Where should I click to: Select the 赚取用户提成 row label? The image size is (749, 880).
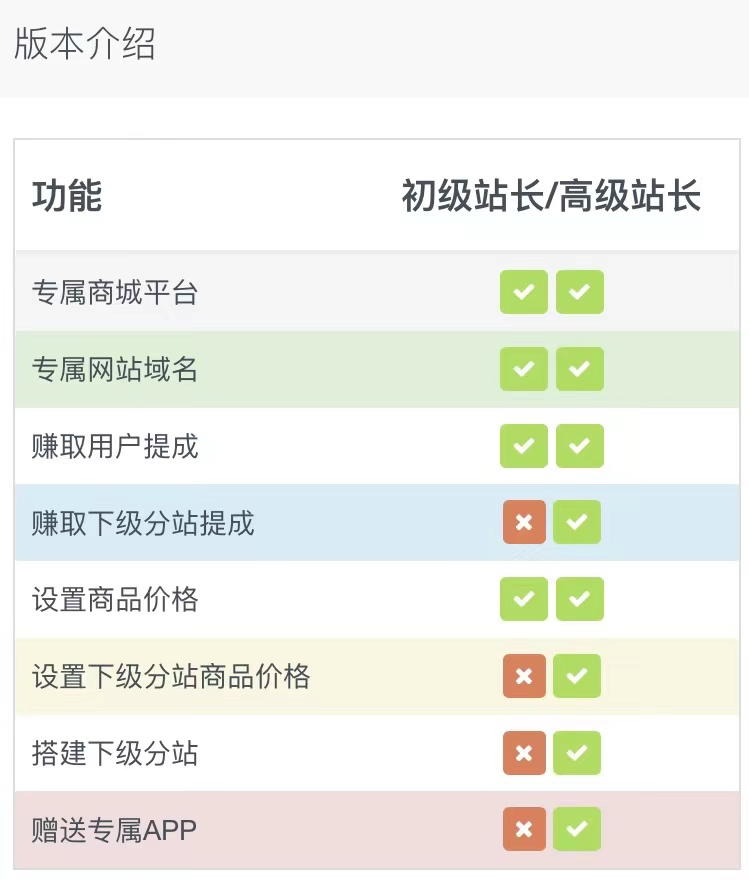click(115, 446)
